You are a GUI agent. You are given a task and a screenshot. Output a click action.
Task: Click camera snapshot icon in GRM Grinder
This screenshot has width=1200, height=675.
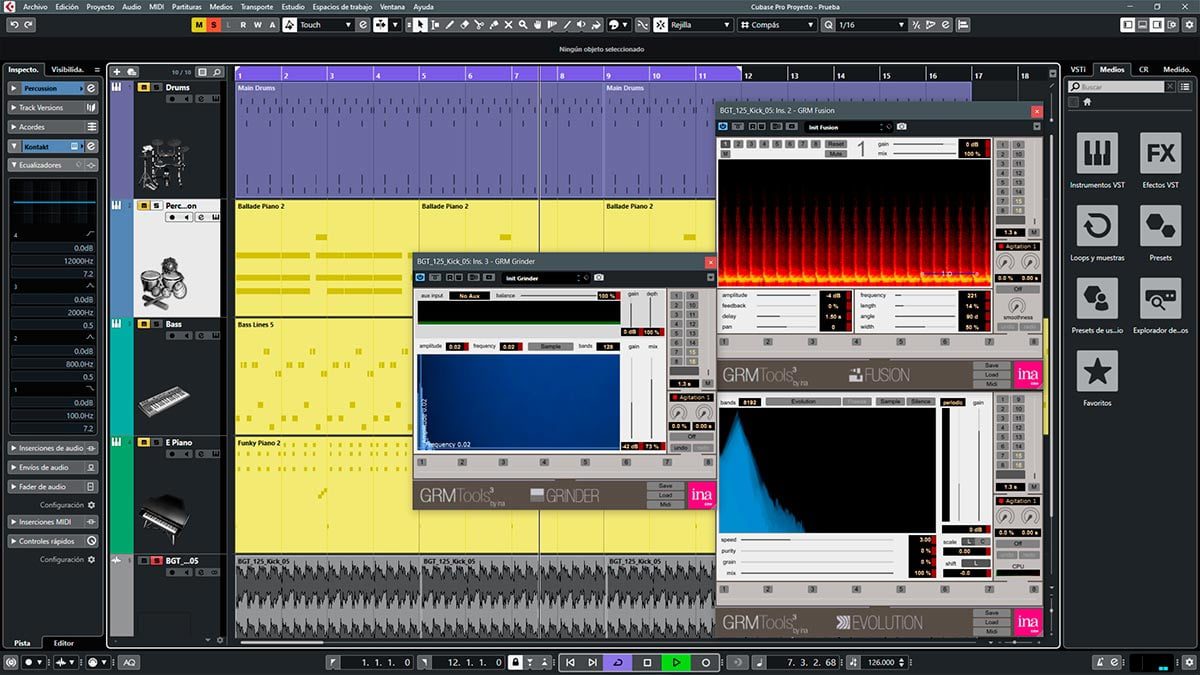tap(599, 278)
